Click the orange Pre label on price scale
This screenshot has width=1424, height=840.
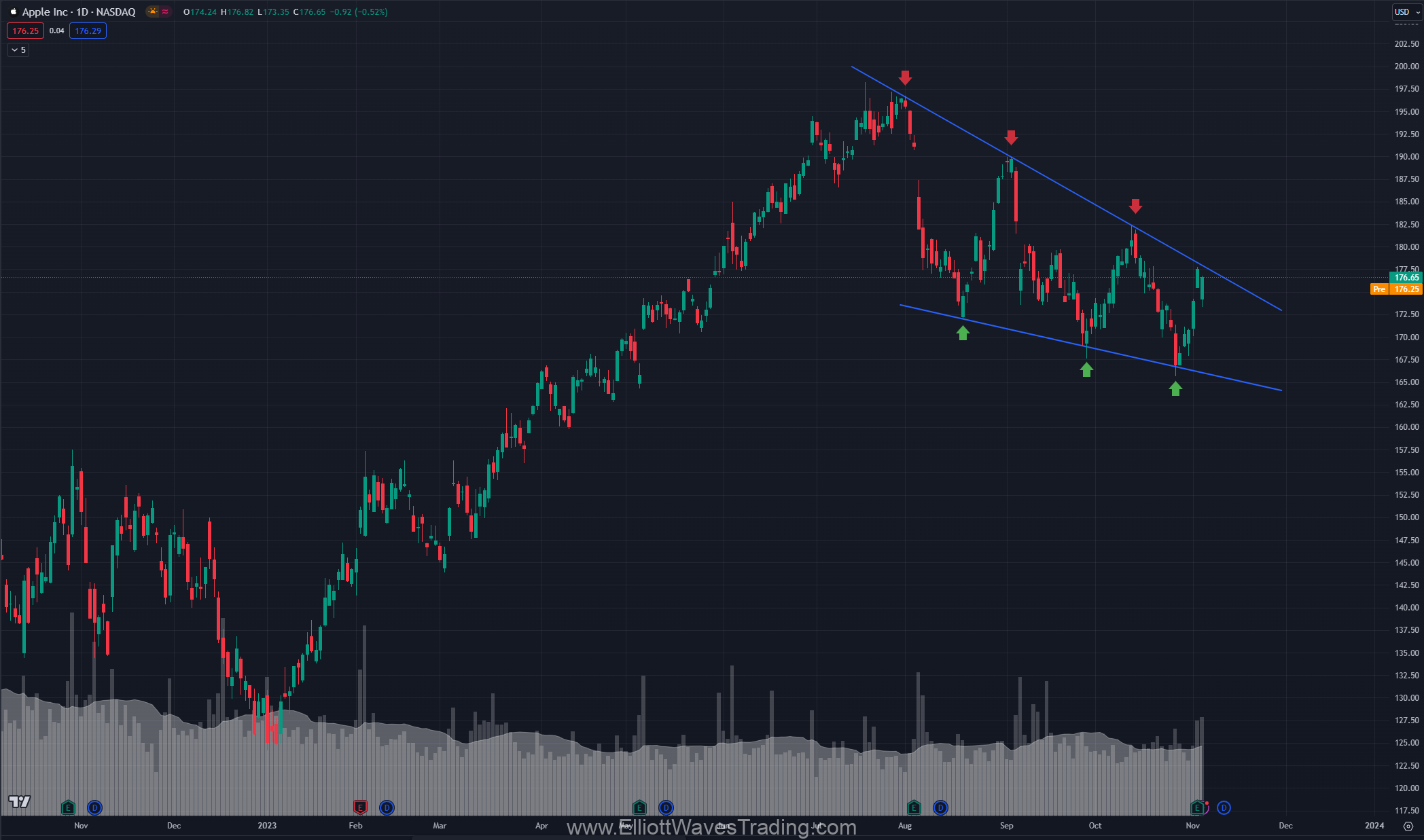click(x=1378, y=289)
